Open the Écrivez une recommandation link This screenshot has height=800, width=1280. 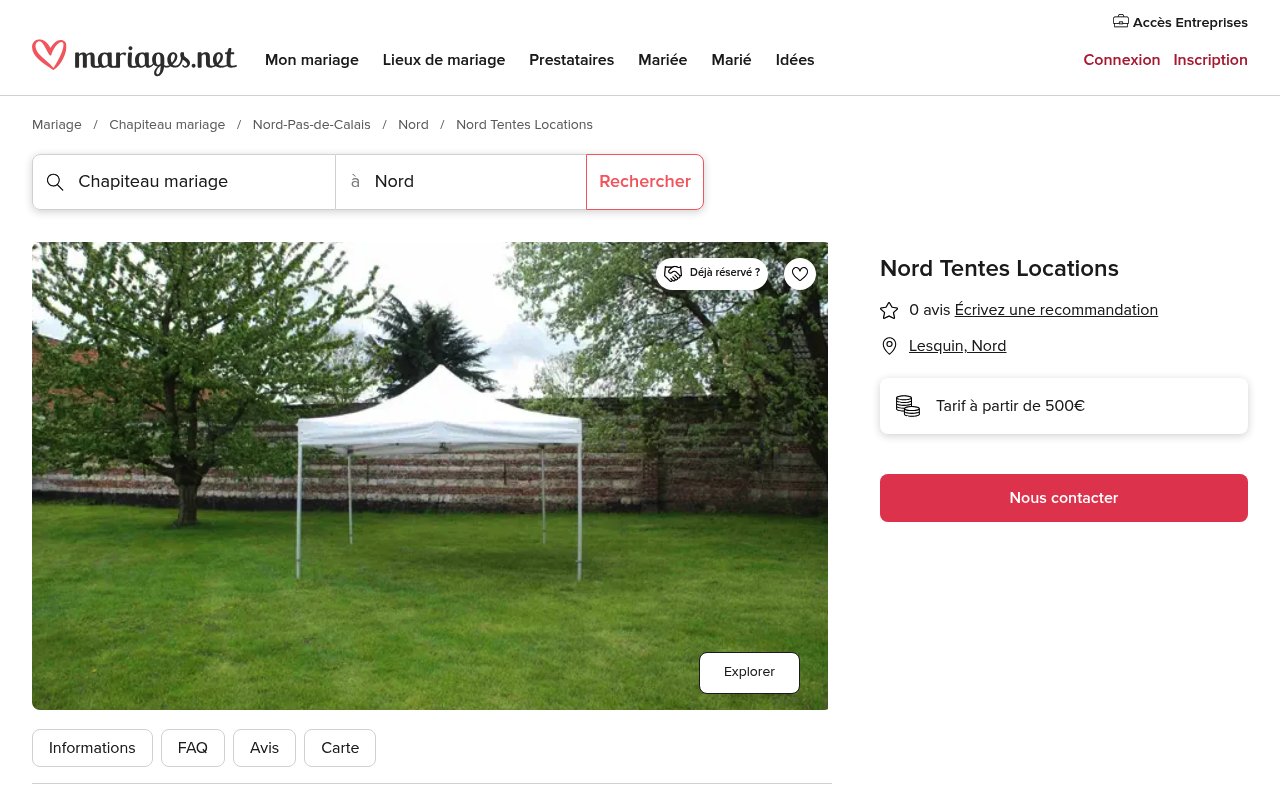point(1056,310)
